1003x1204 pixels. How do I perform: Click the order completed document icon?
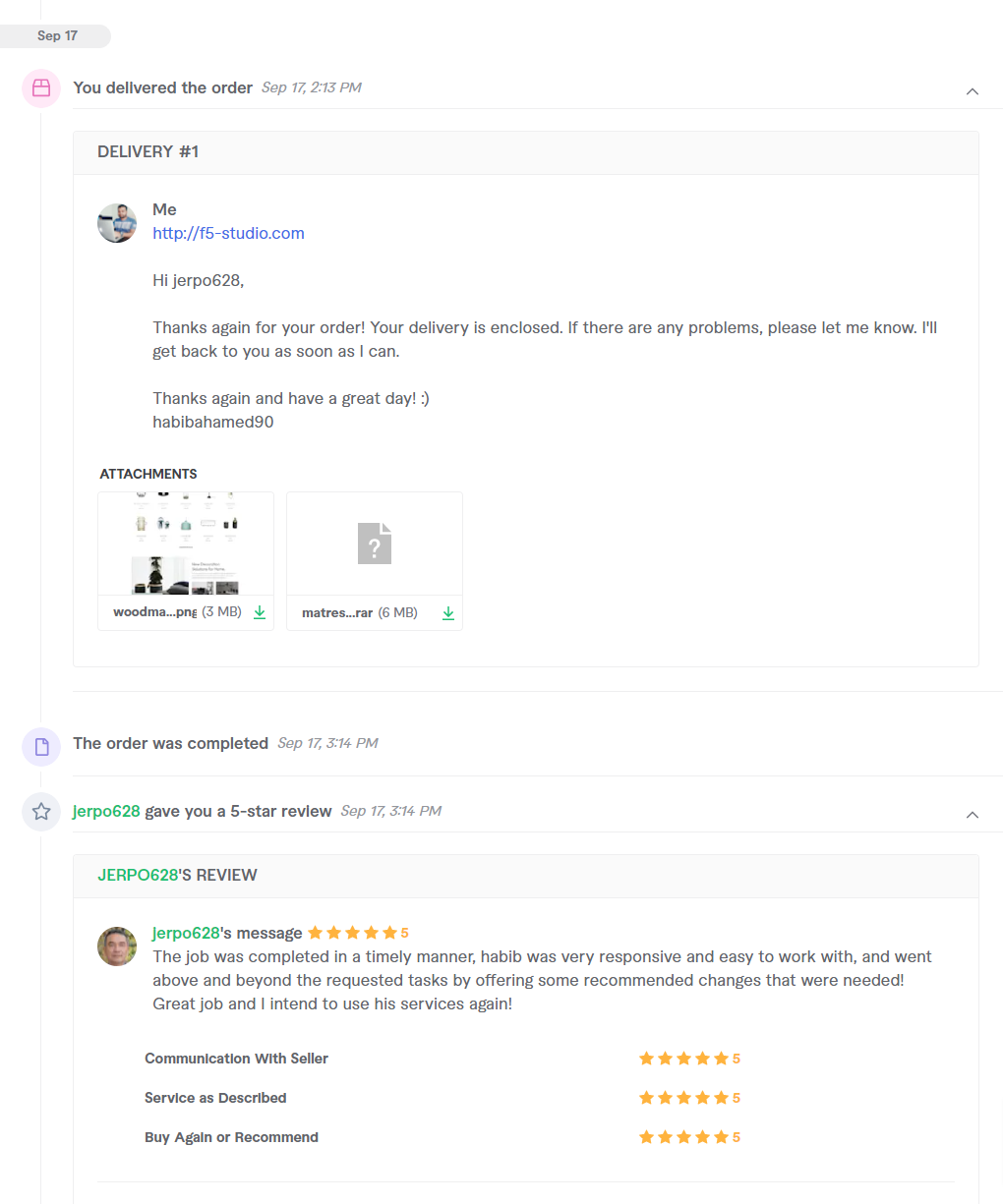tap(41, 747)
